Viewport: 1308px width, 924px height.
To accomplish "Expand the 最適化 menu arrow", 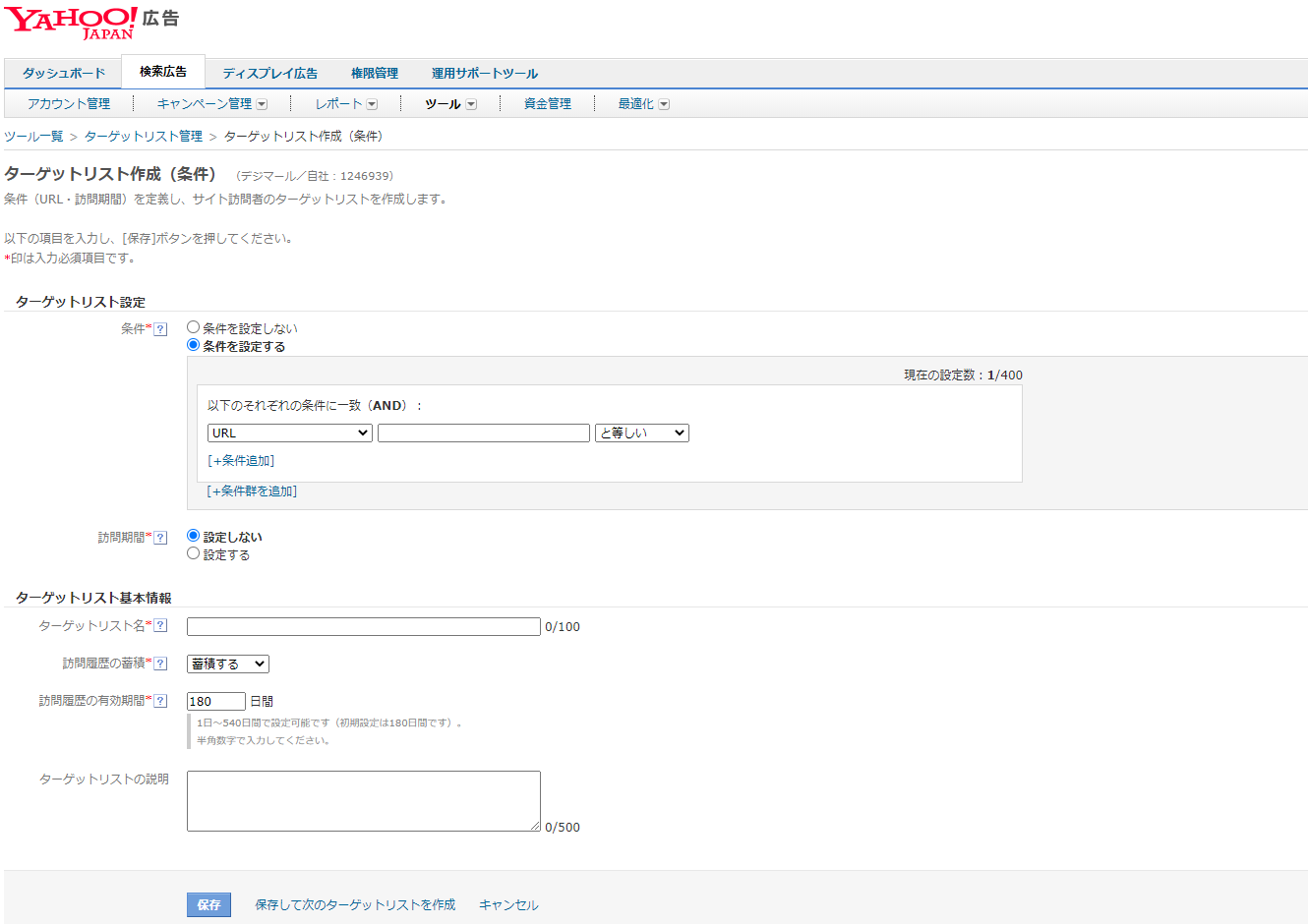I will click(x=664, y=104).
